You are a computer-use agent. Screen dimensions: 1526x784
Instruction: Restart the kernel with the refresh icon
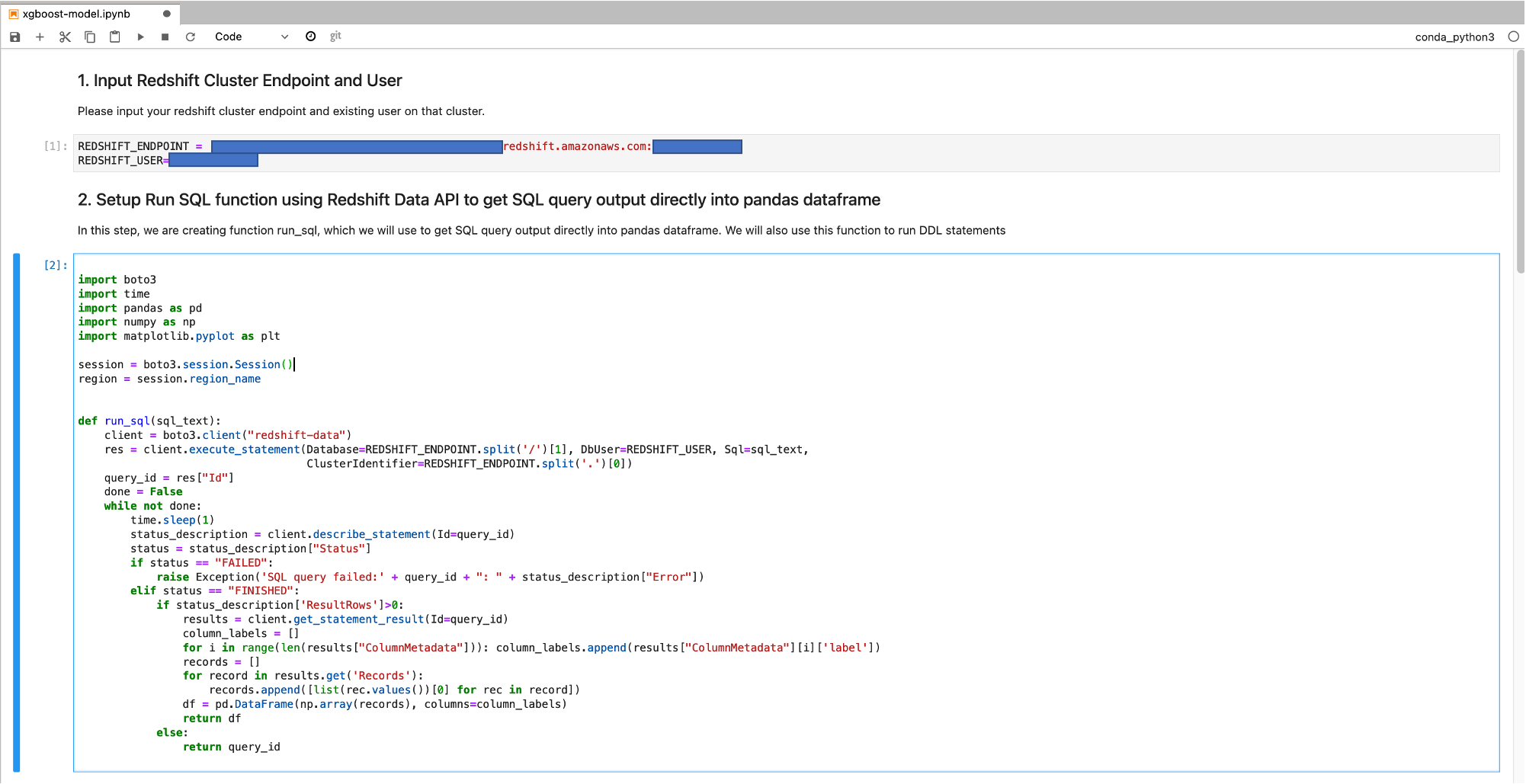point(191,37)
